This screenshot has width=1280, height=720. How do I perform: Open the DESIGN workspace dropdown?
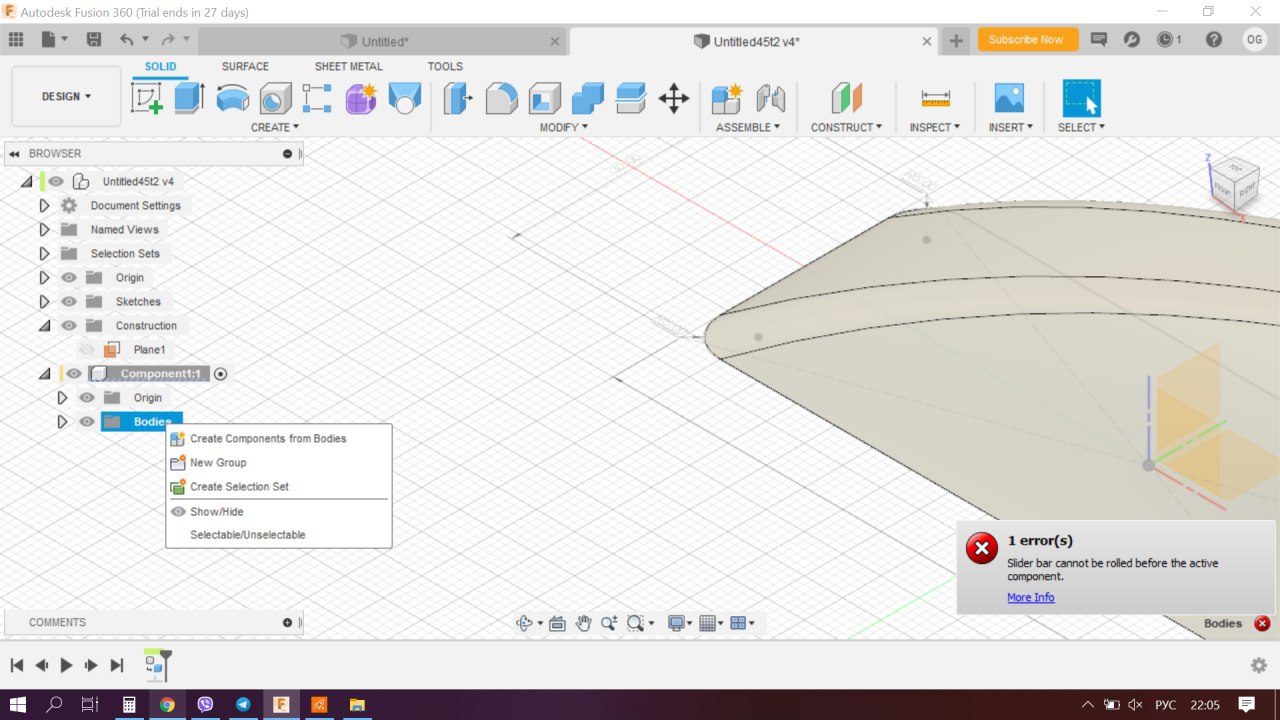(66, 97)
